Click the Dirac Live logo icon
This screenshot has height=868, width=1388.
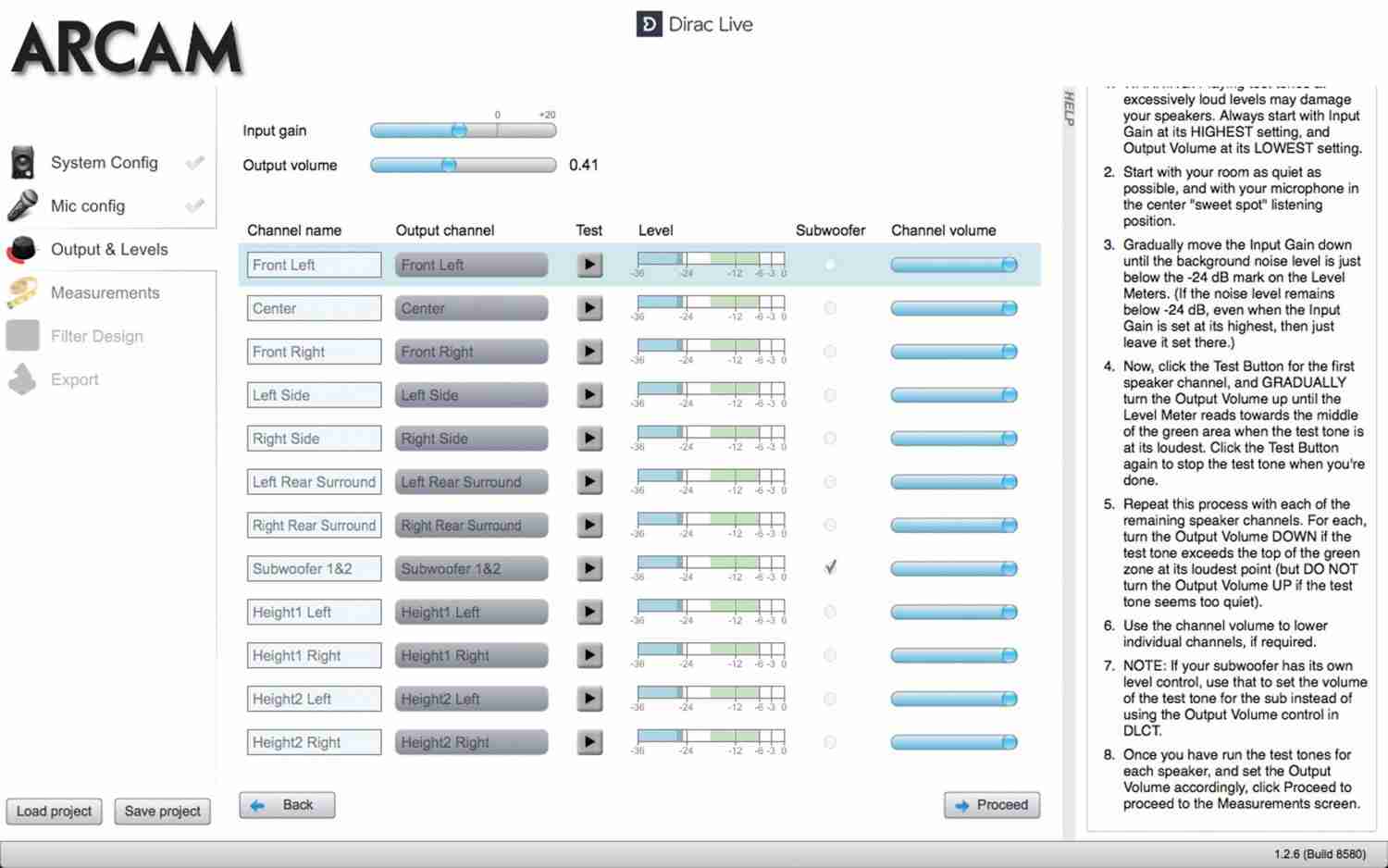[649, 24]
